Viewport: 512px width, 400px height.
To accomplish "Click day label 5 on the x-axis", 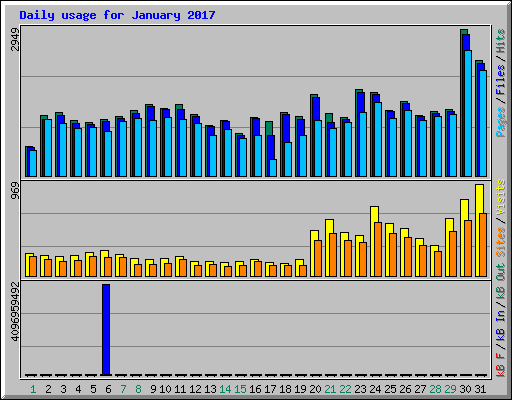I will [93, 389].
